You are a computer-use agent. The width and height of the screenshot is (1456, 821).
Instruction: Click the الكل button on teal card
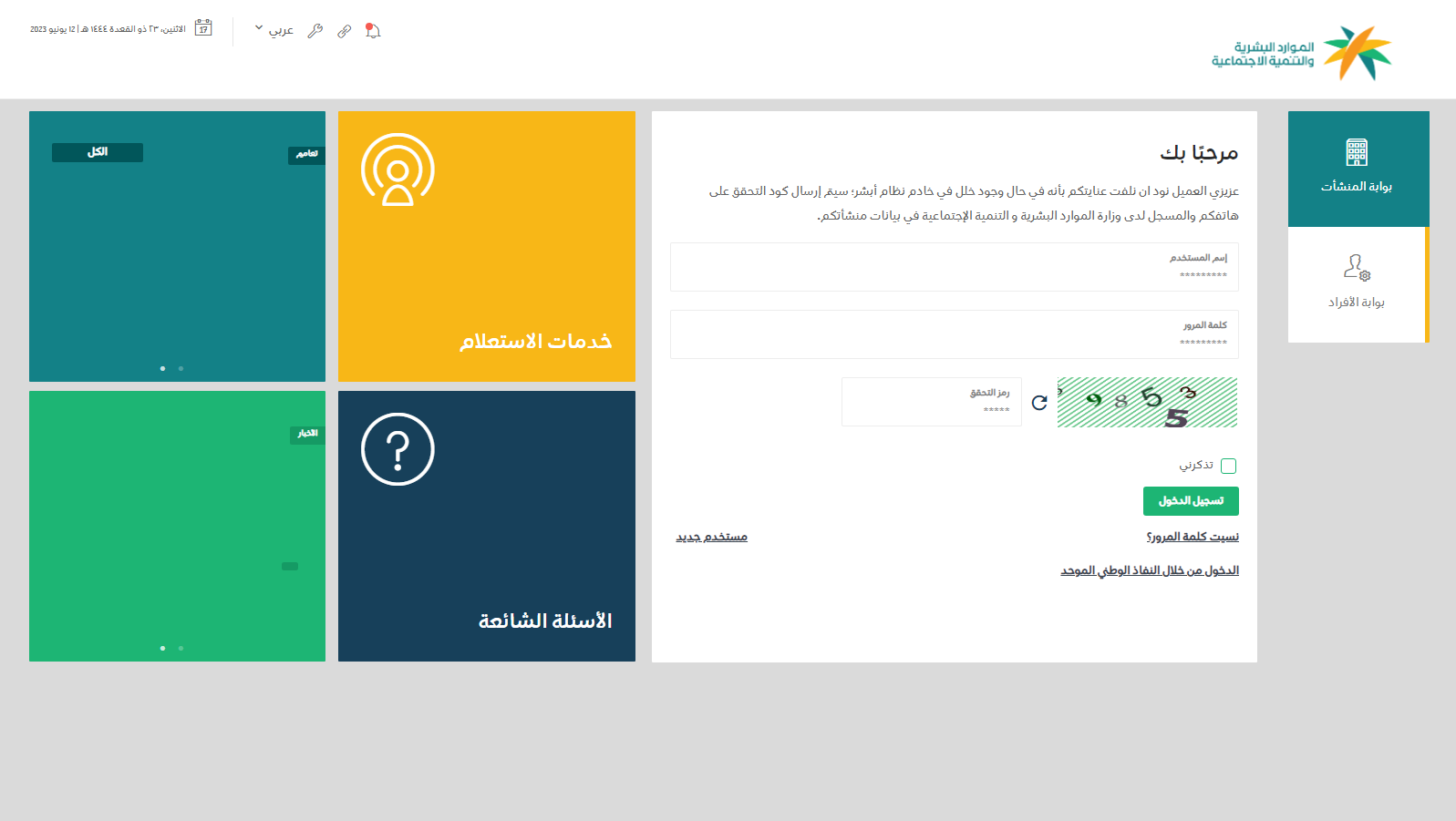(x=98, y=152)
